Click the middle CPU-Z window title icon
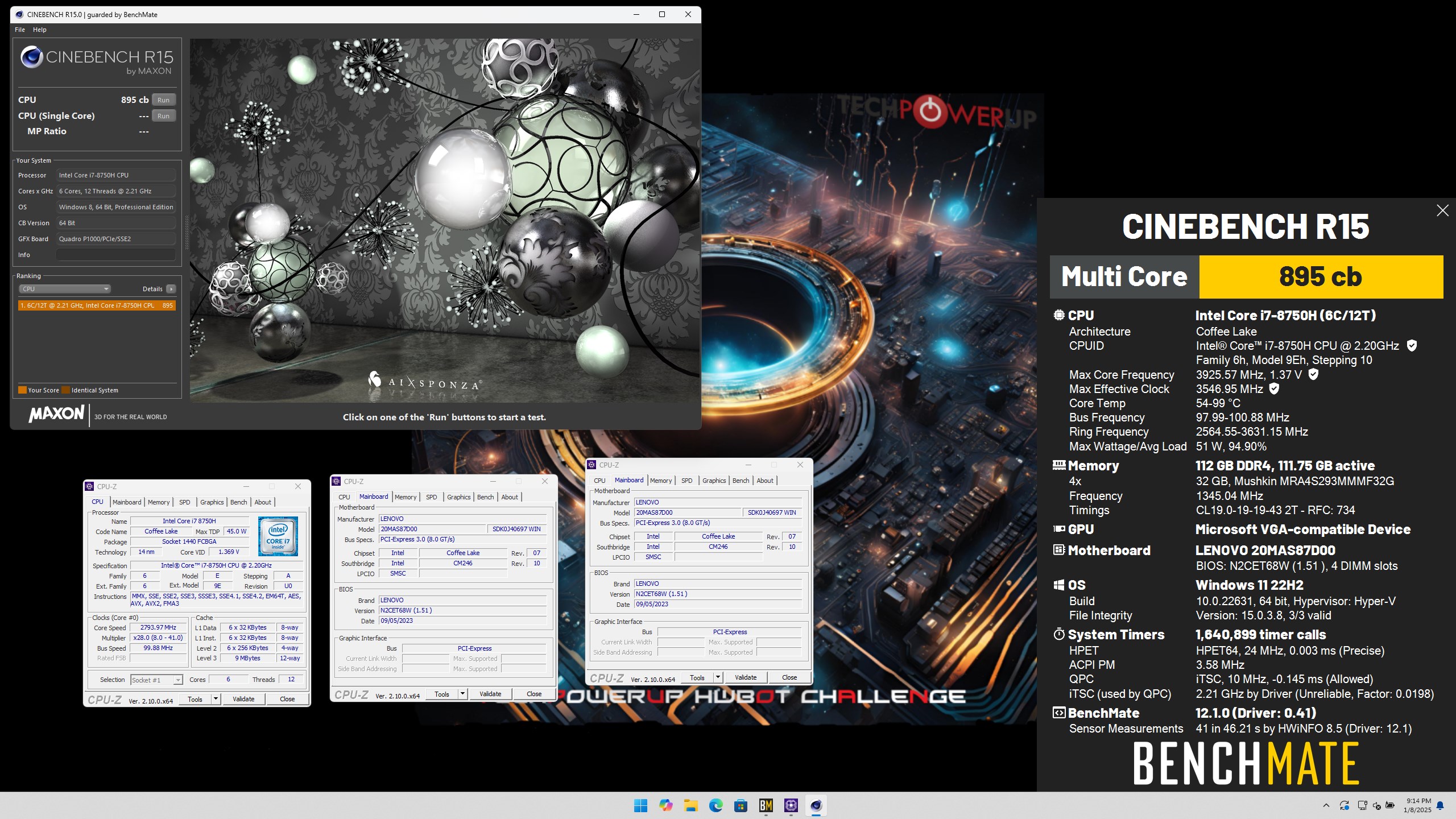Viewport: 1456px width, 819px height. tap(336, 481)
